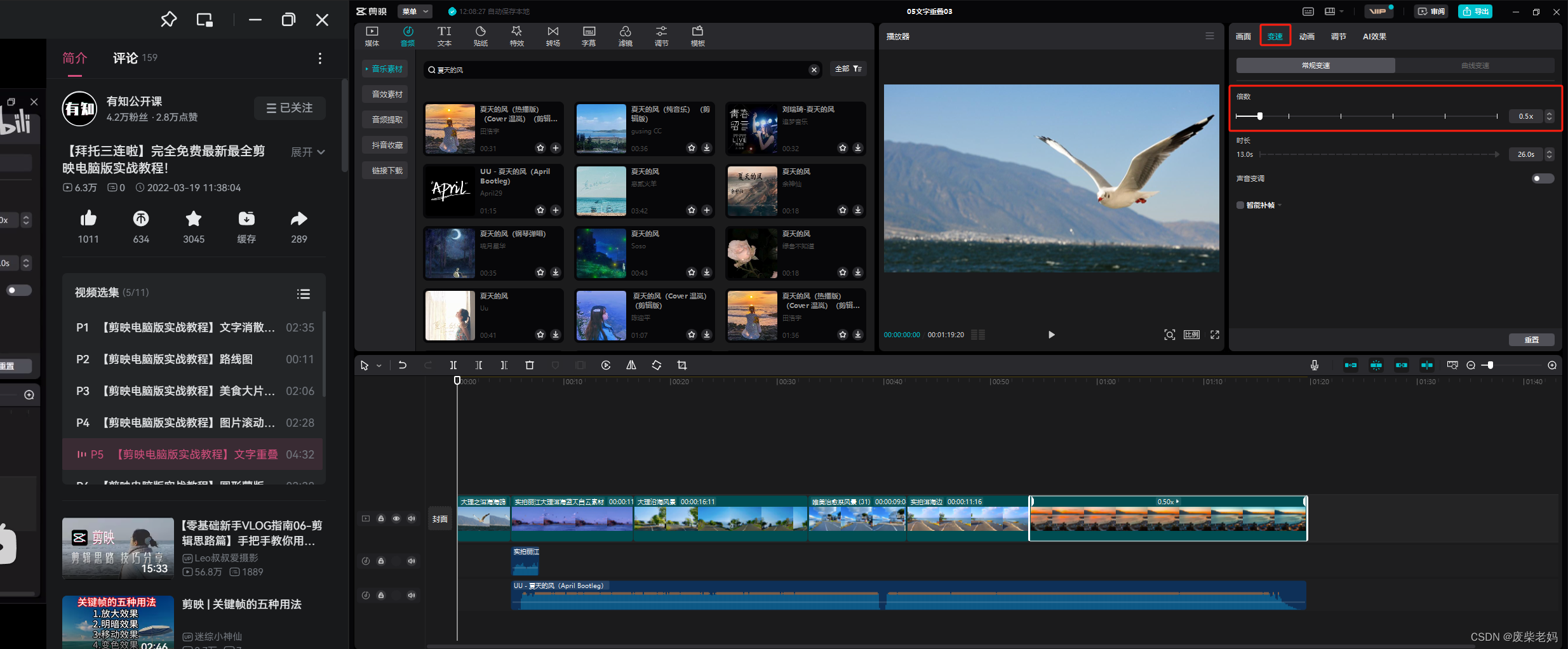
Task: Click the 已关注 followed button
Action: point(290,108)
